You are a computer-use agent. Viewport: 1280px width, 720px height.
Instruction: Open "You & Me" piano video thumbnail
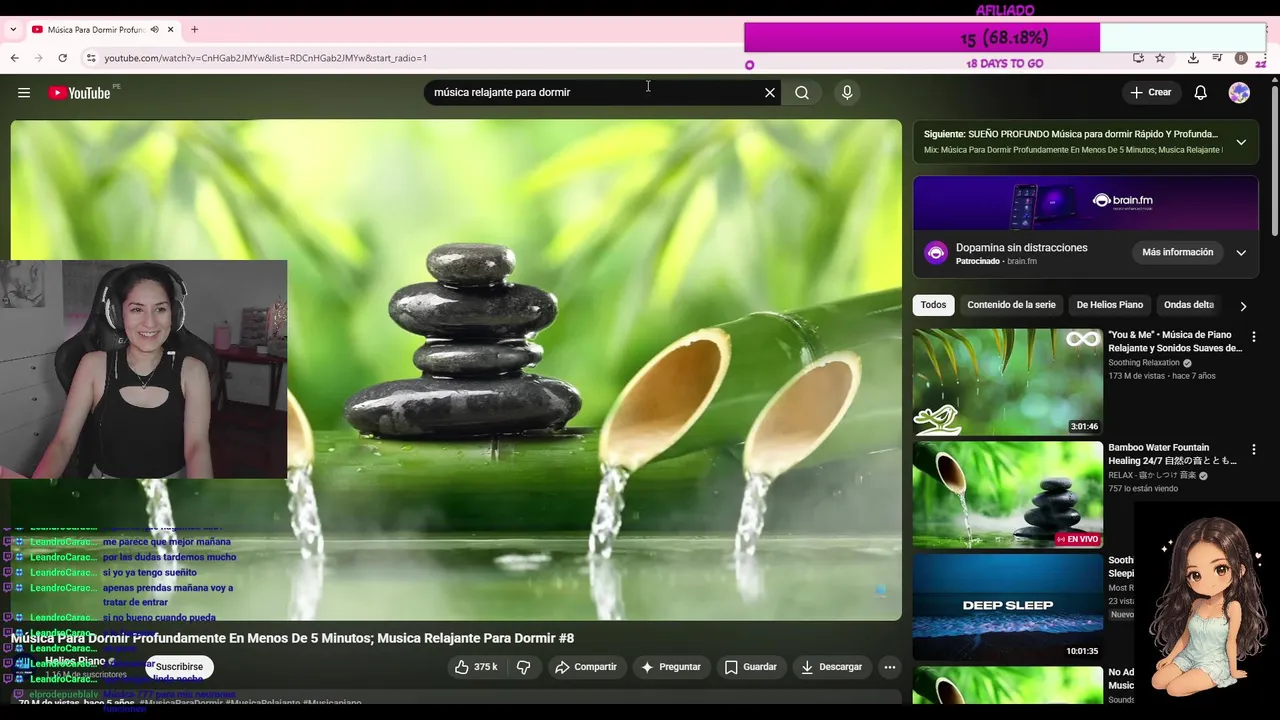pyautogui.click(x=1007, y=382)
